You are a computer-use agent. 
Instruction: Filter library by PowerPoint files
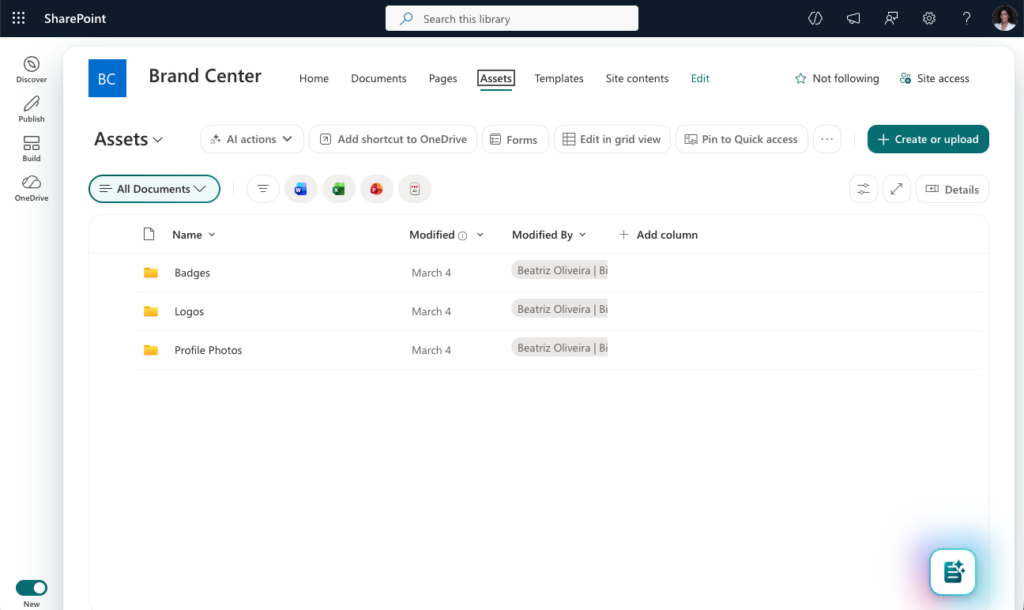(x=377, y=189)
